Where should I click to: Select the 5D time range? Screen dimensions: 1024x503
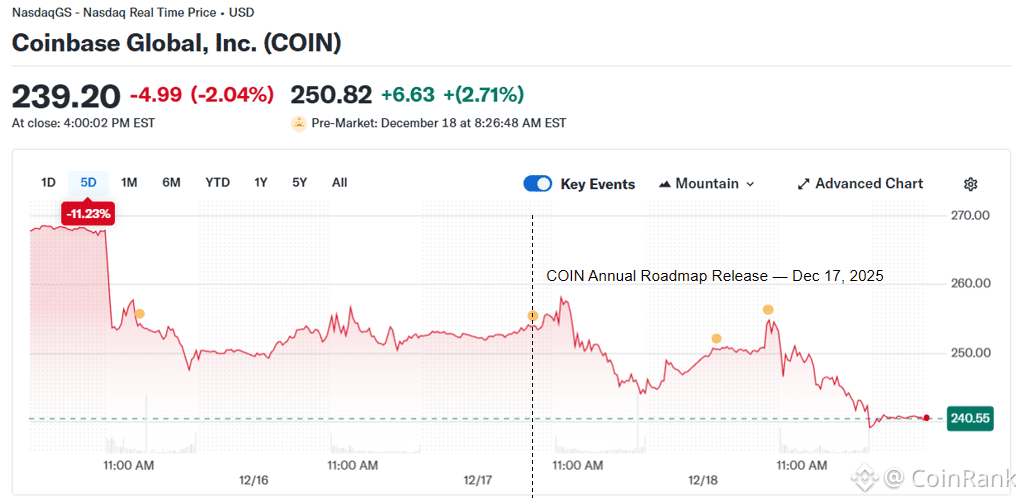pyautogui.click(x=88, y=182)
